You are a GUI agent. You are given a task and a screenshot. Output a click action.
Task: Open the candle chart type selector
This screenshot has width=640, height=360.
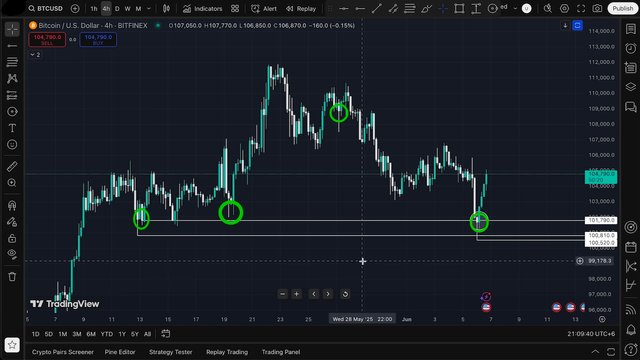tap(166, 9)
